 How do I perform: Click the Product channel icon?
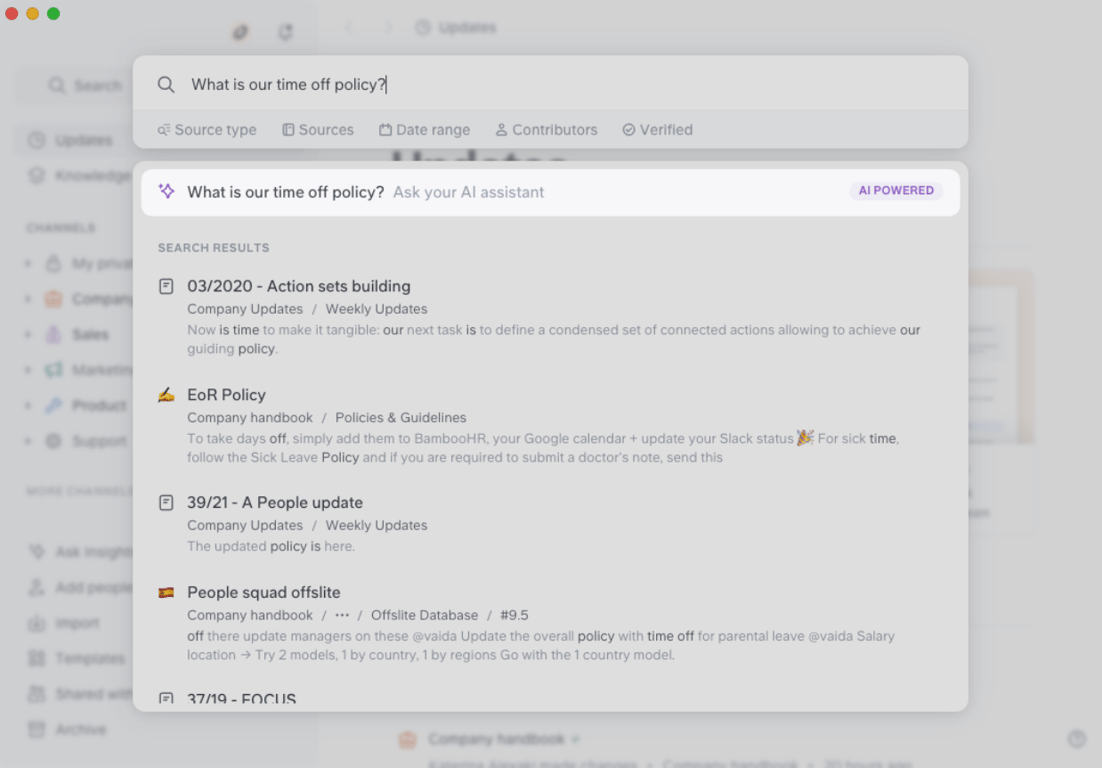53,405
